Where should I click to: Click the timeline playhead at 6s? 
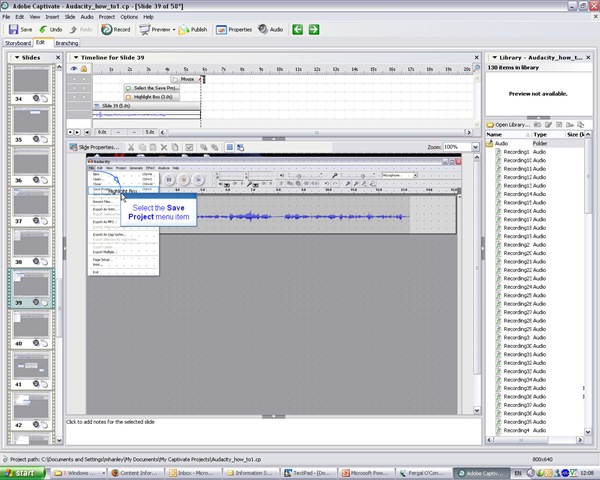[203, 79]
